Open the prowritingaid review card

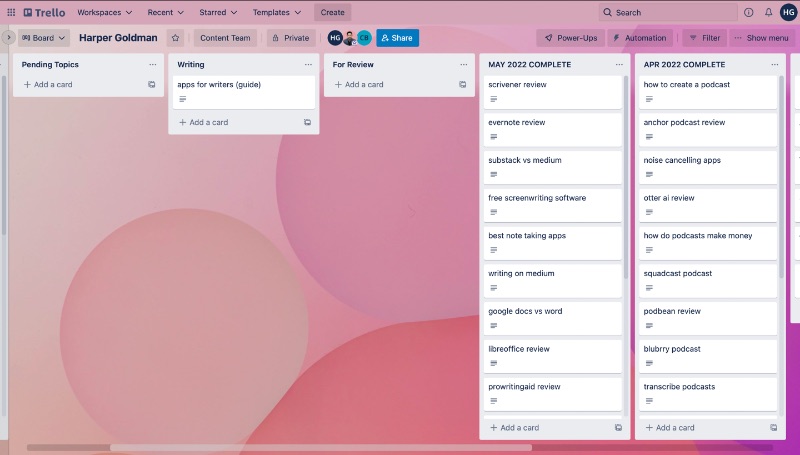tap(553, 394)
